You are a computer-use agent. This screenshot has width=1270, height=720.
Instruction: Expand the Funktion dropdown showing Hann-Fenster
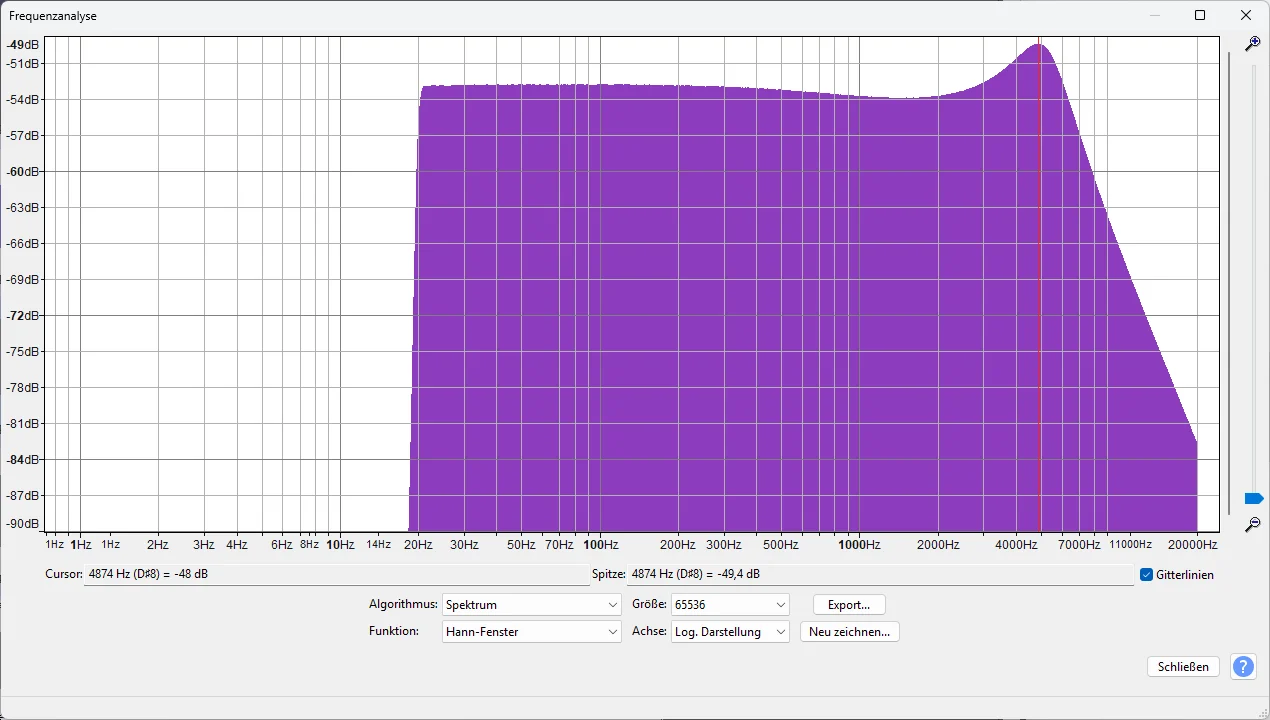click(x=531, y=632)
